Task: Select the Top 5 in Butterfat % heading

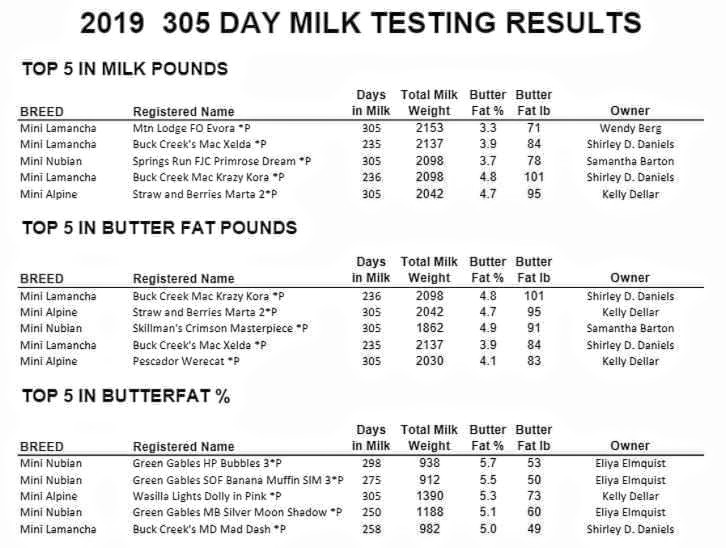Action: (126, 396)
